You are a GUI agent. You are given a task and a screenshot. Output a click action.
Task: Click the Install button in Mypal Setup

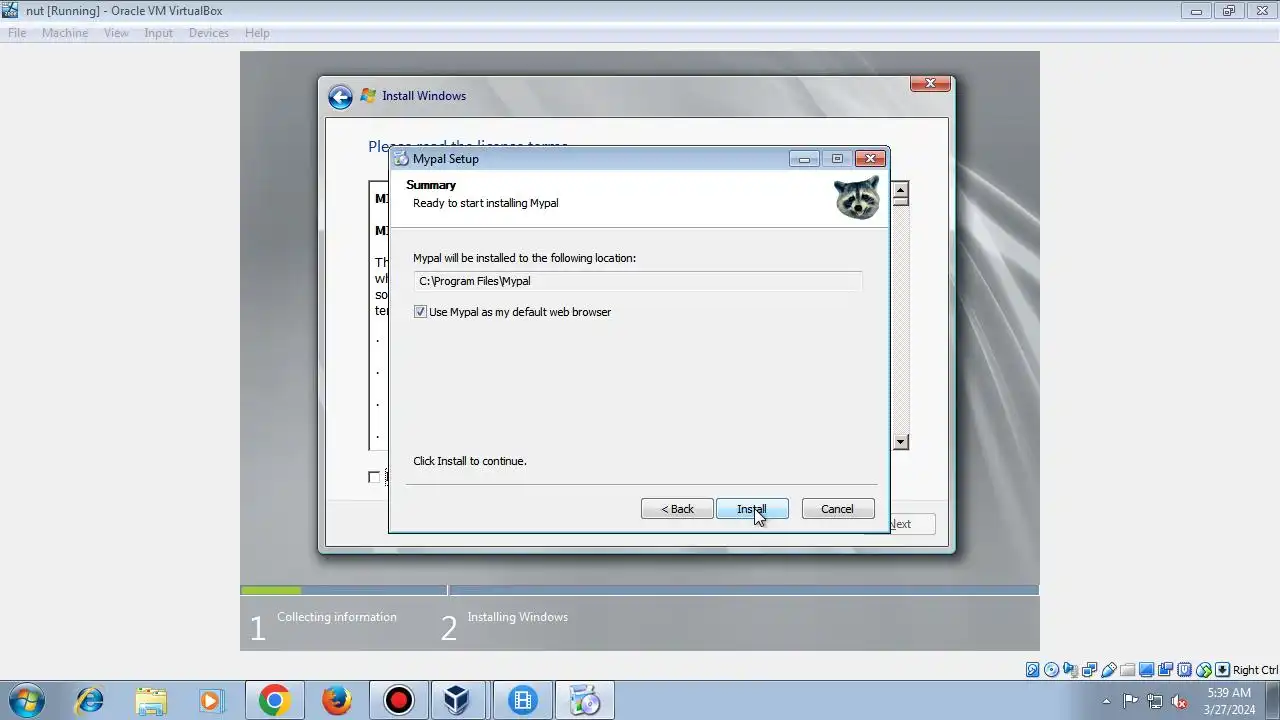(x=752, y=509)
